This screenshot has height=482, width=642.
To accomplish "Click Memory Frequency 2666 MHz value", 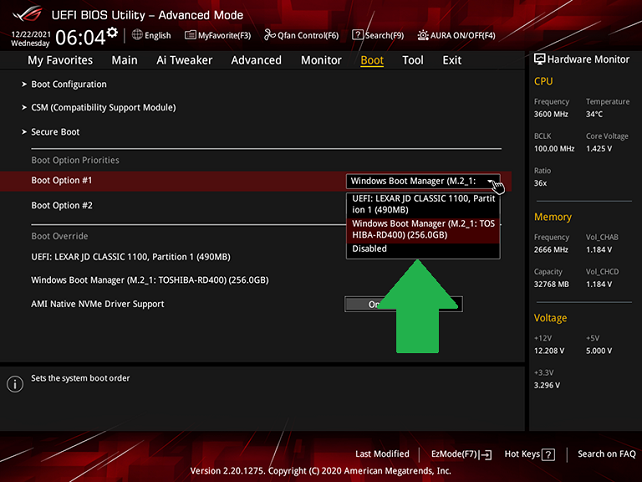I will click(x=551, y=250).
